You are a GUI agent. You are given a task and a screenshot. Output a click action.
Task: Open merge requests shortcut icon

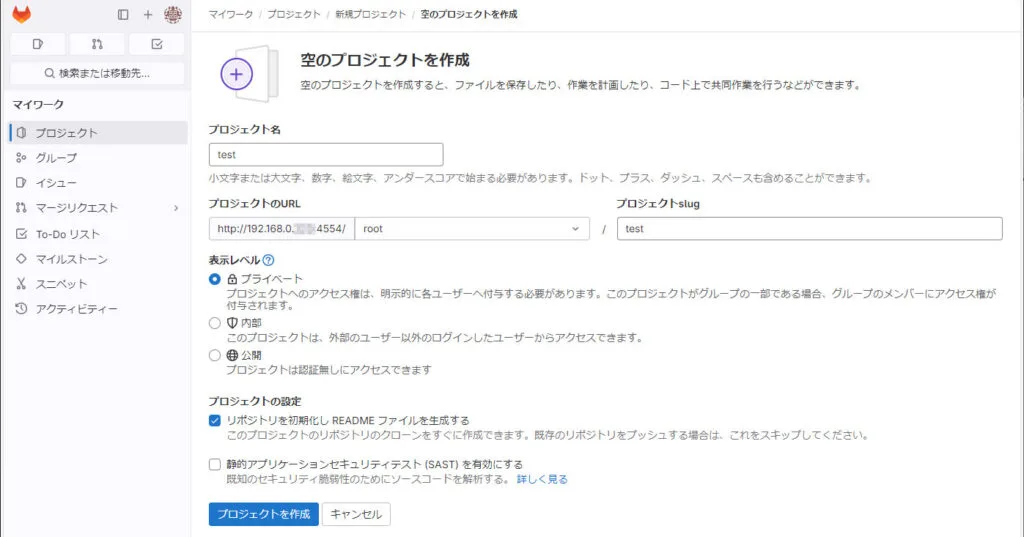[x=97, y=44]
